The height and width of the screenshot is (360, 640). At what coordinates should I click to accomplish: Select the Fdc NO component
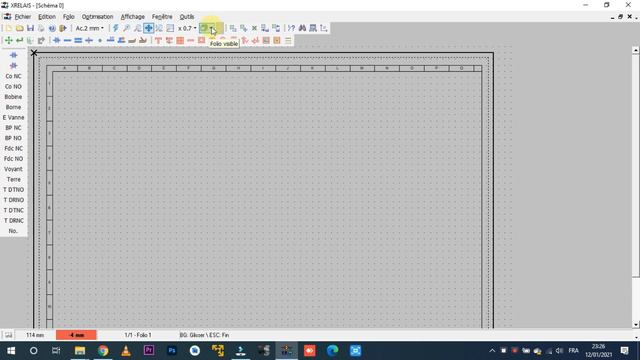(13, 159)
